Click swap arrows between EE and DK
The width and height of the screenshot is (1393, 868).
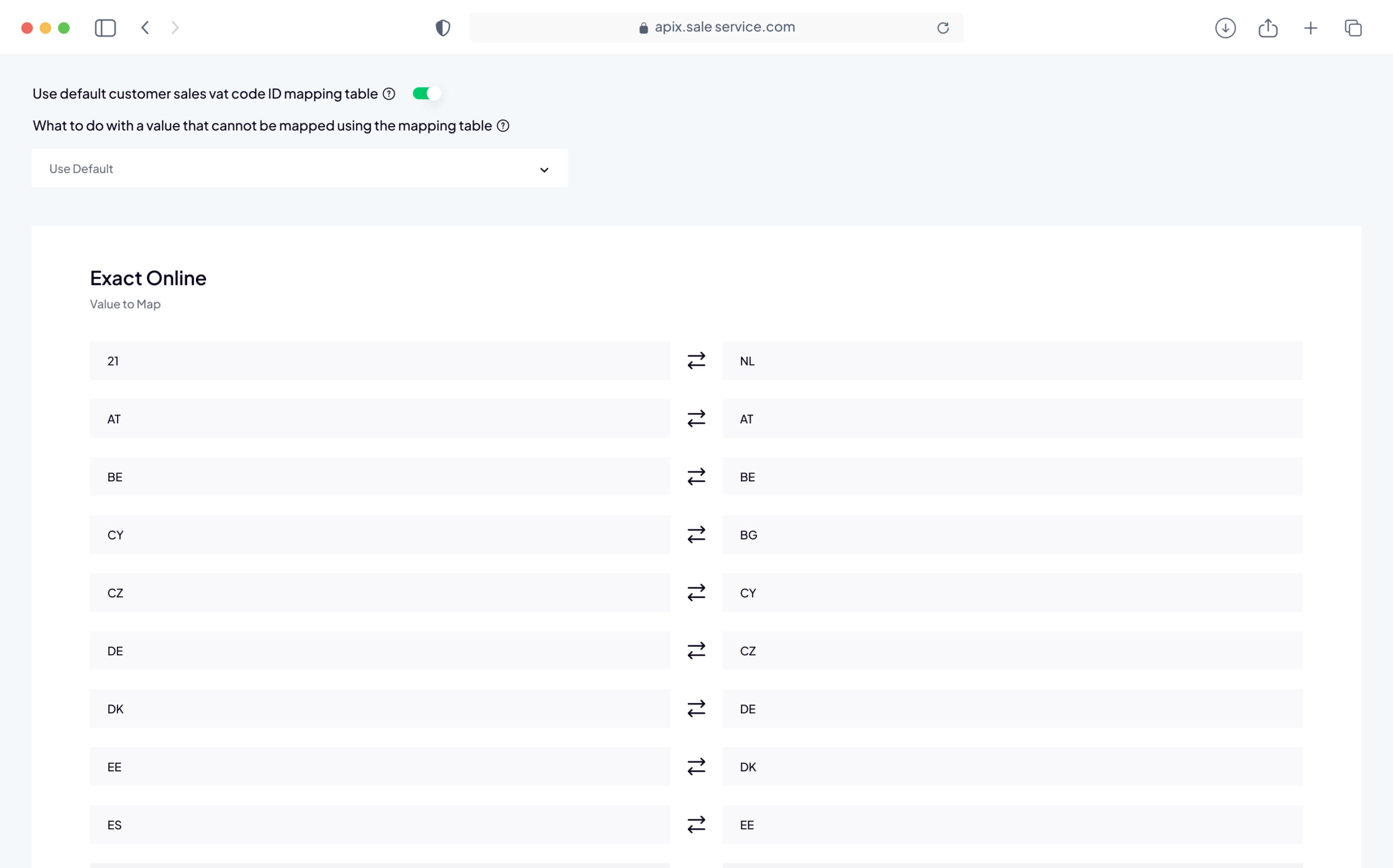tap(696, 766)
